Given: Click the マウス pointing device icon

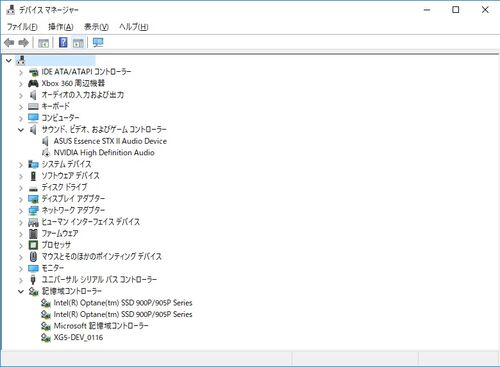Looking at the screenshot, I should click(33, 257).
